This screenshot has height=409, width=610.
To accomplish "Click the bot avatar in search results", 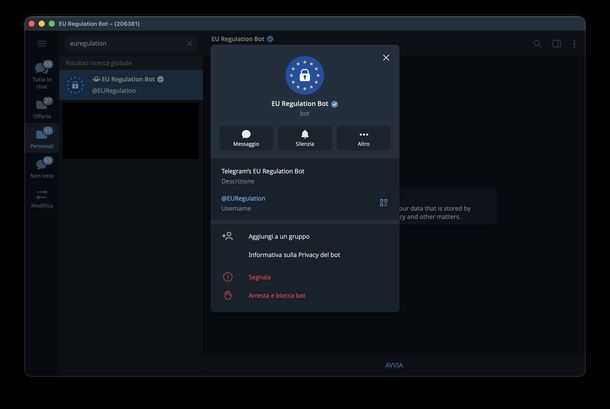I will [x=75, y=85].
